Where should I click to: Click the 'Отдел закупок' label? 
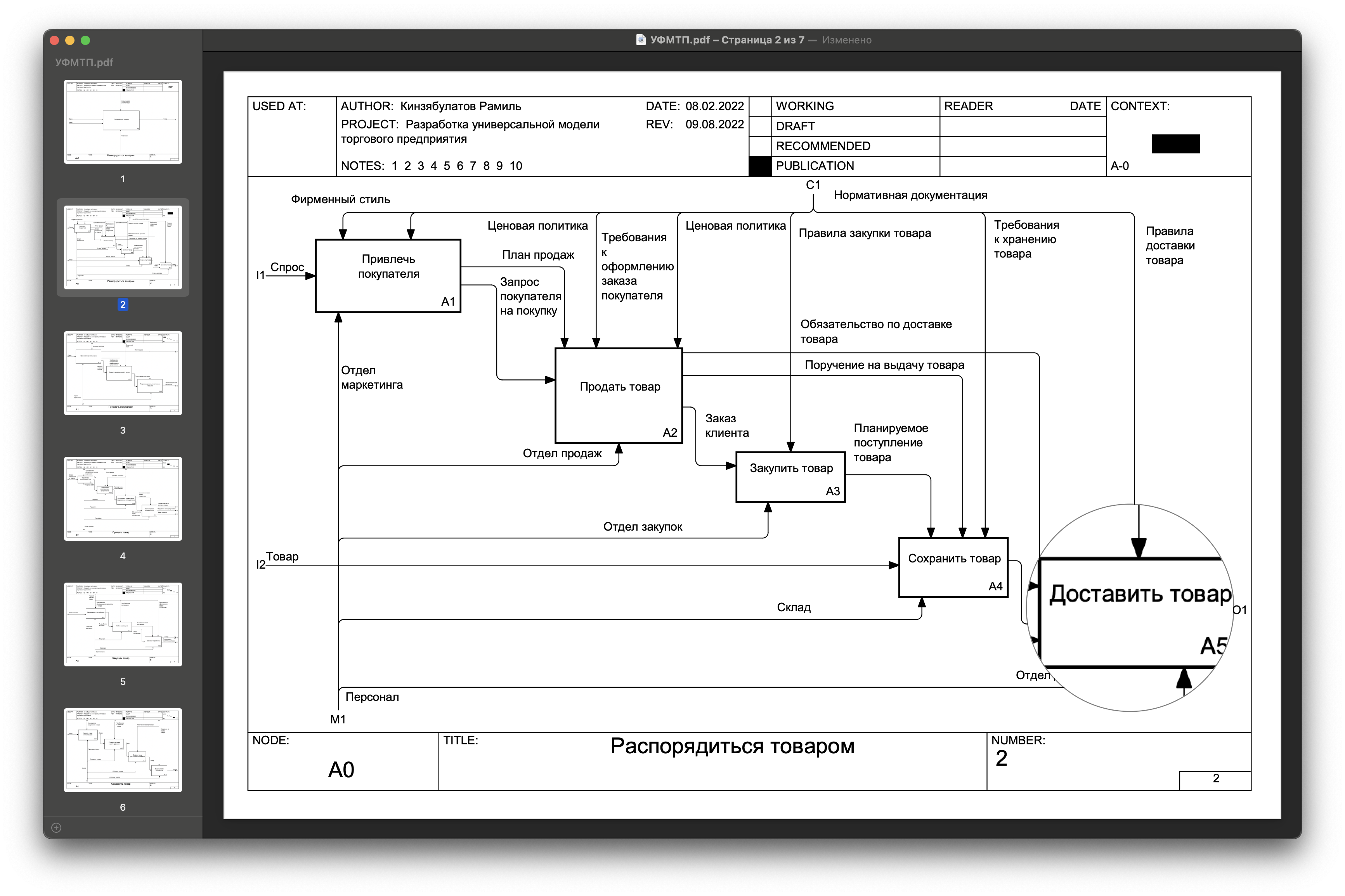(x=643, y=527)
